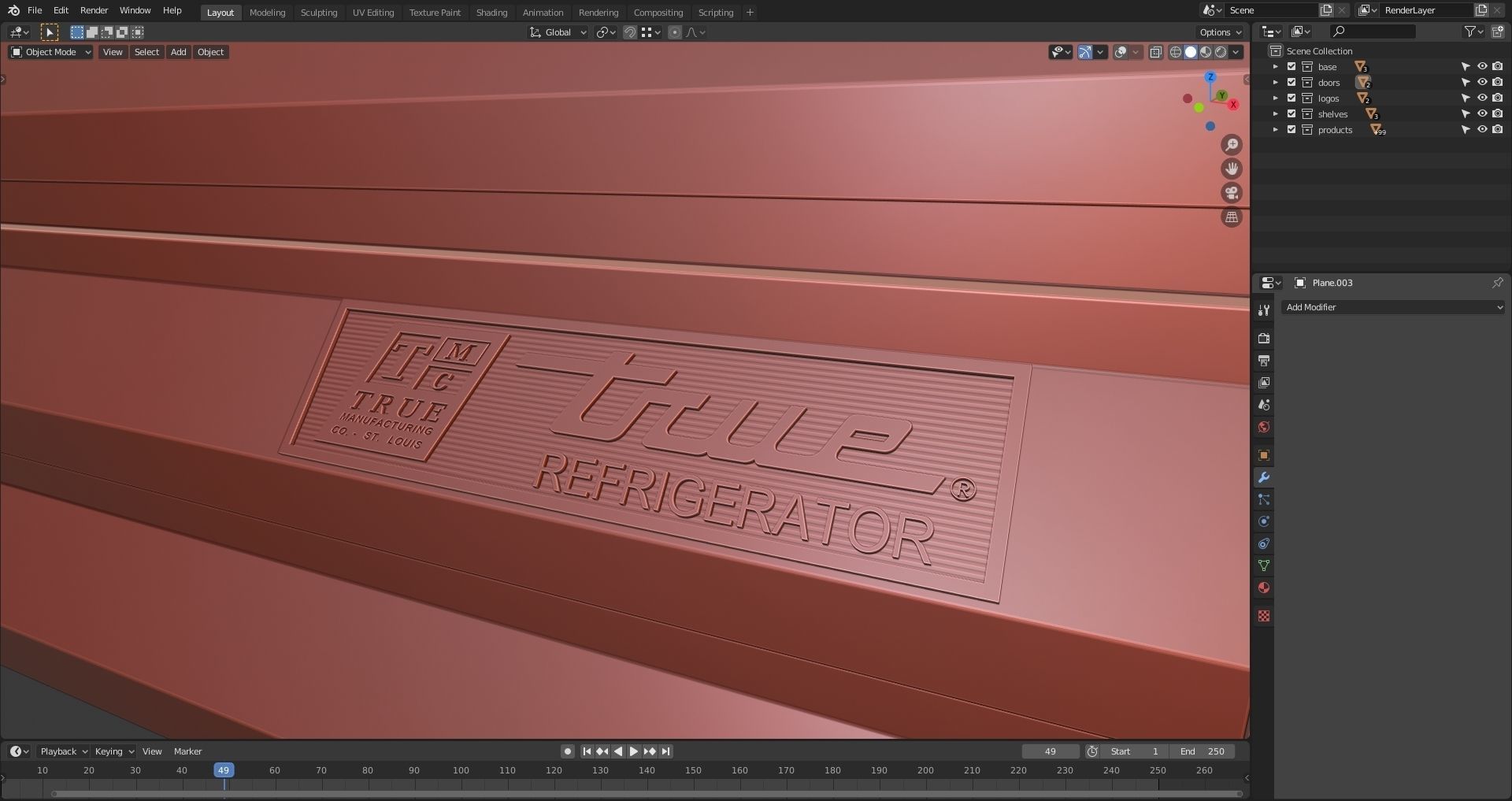
Task: Open the Render properties tab
Action: tap(1264, 339)
